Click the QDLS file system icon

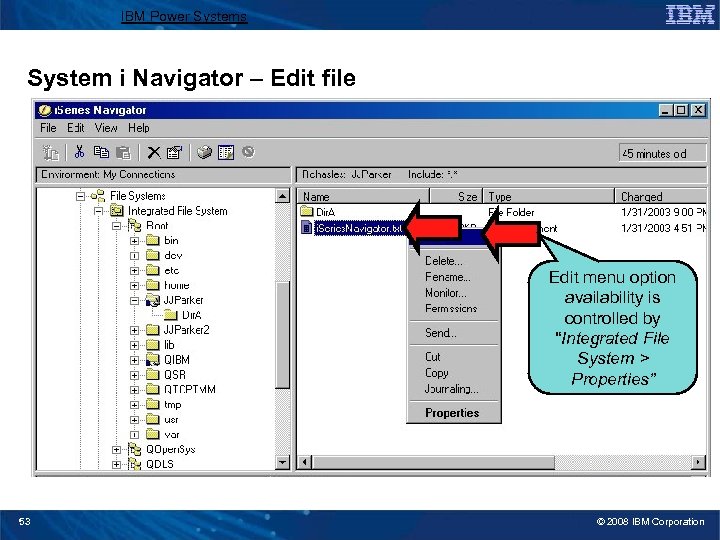tap(135, 464)
